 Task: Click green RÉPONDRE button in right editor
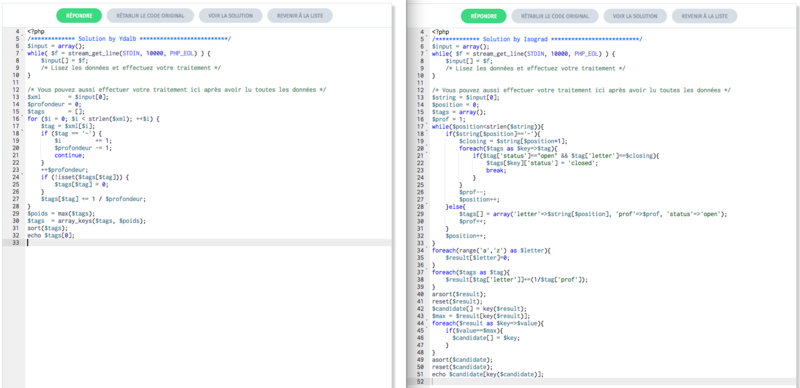[484, 16]
